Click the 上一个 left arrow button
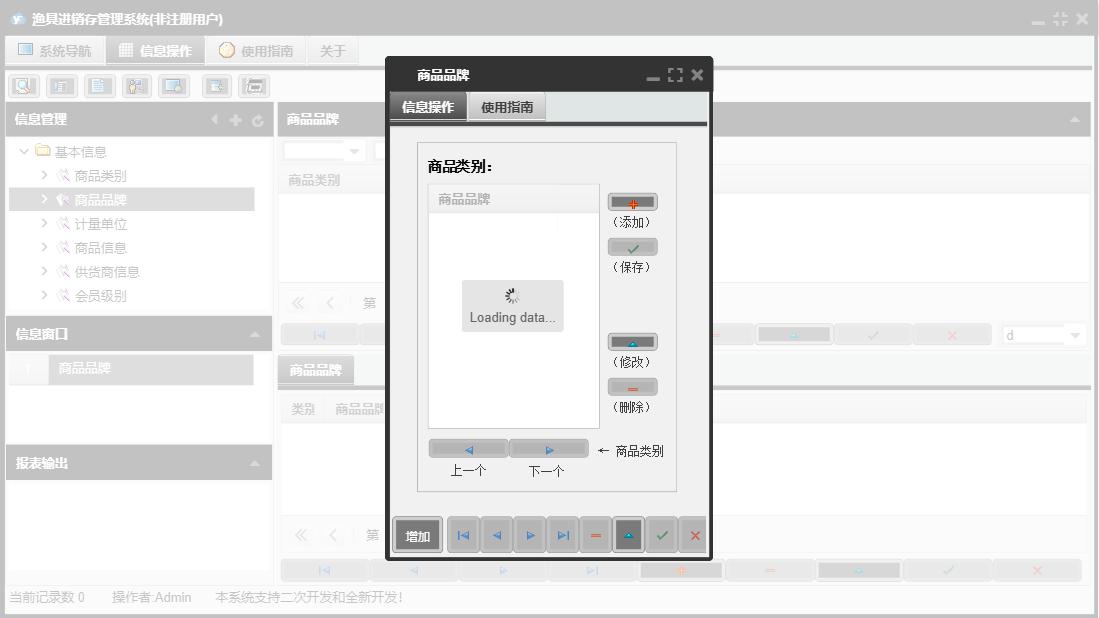This screenshot has width=1099, height=618. [x=468, y=449]
